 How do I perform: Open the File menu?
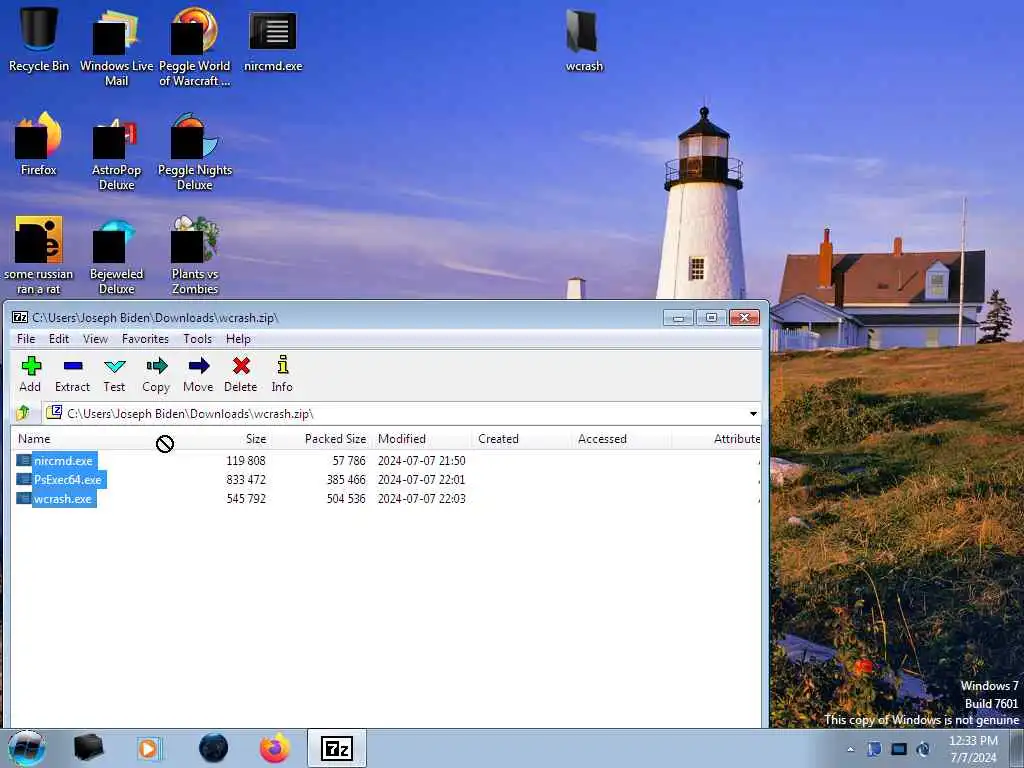click(26, 339)
